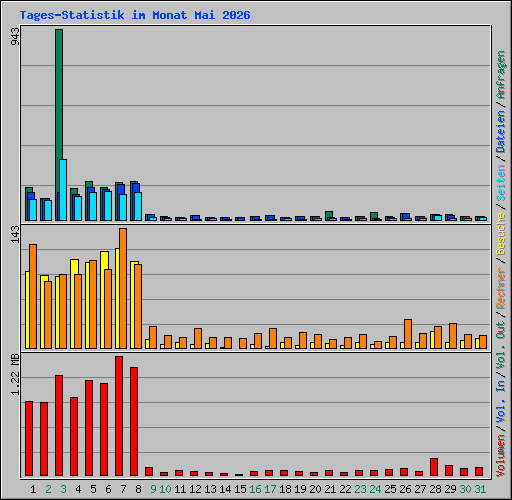
Task: Click the 943 scale value
Action: (x=15, y=36)
